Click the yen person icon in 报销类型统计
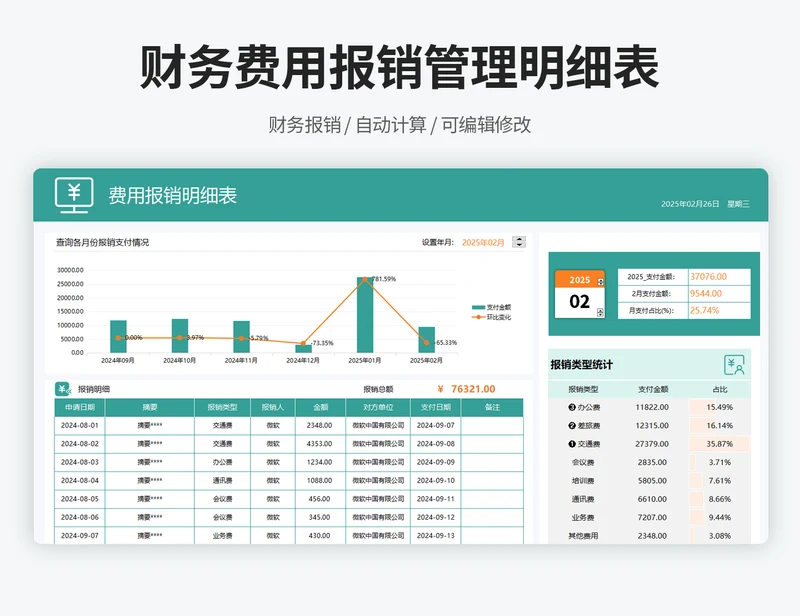 click(734, 365)
